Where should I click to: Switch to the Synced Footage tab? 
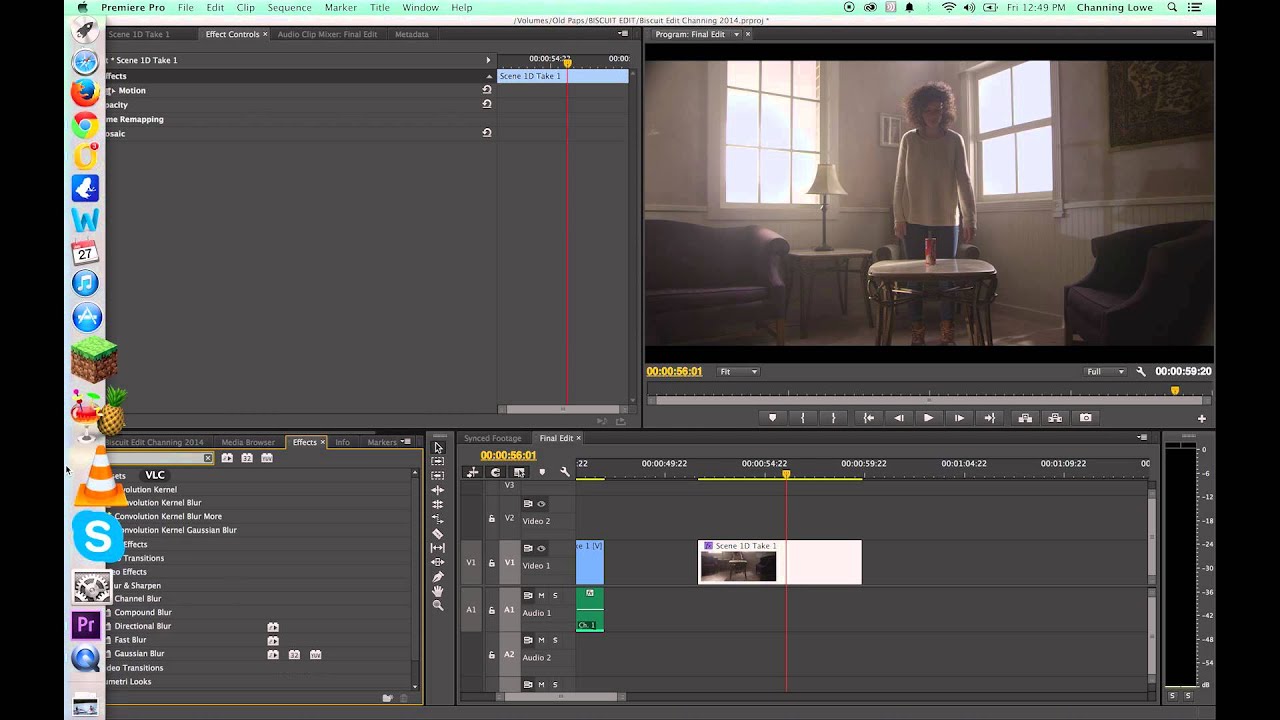pyautogui.click(x=492, y=438)
